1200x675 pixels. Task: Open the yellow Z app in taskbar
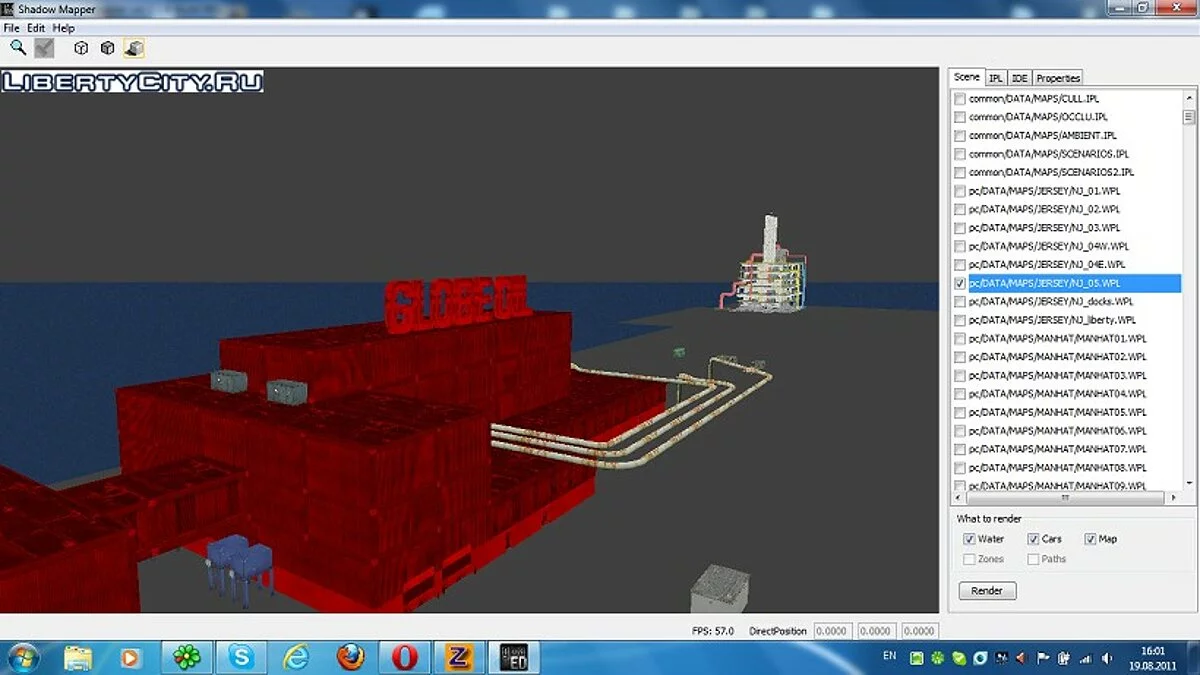[x=460, y=657]
